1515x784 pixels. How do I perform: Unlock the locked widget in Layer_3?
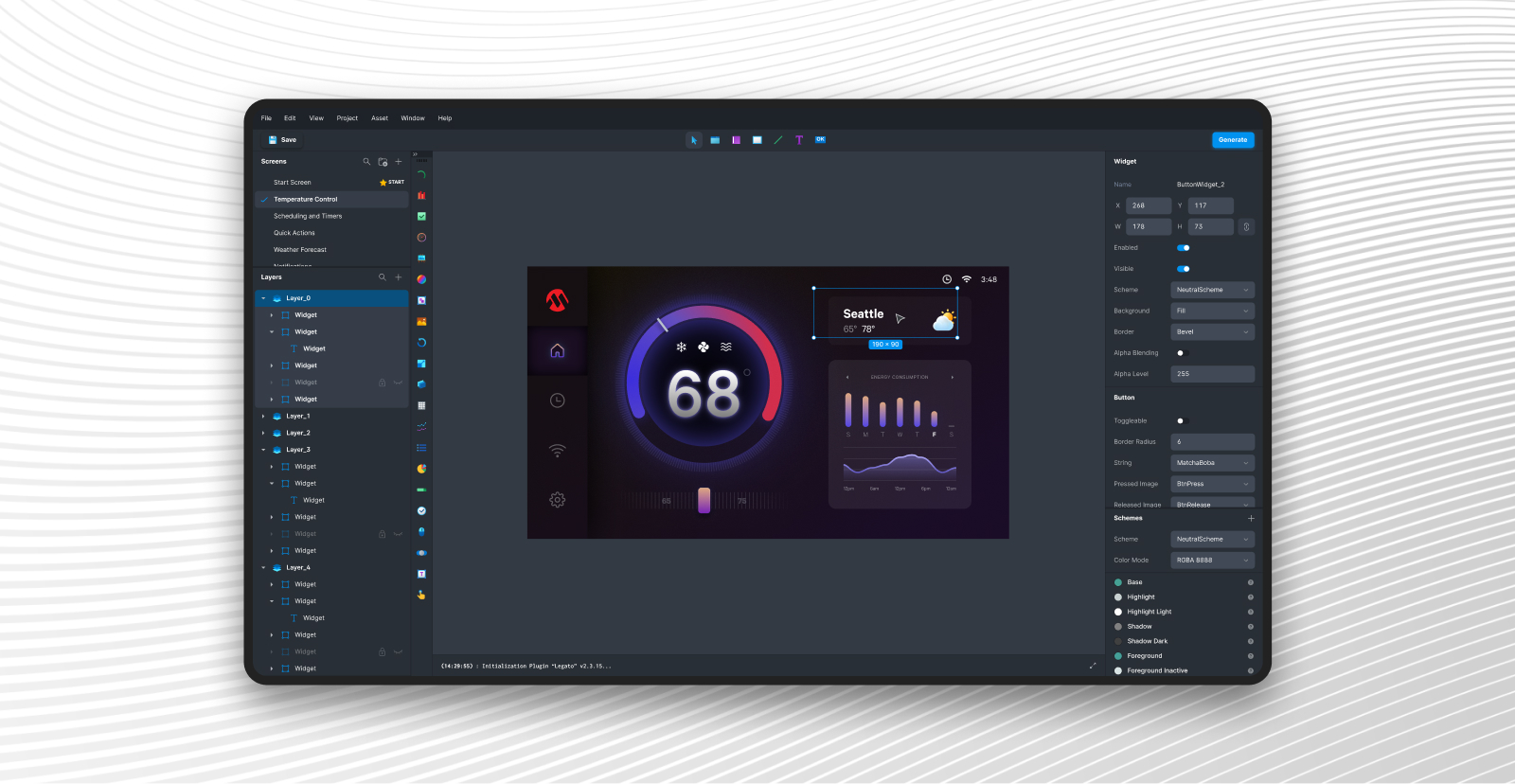coord(383,534)
